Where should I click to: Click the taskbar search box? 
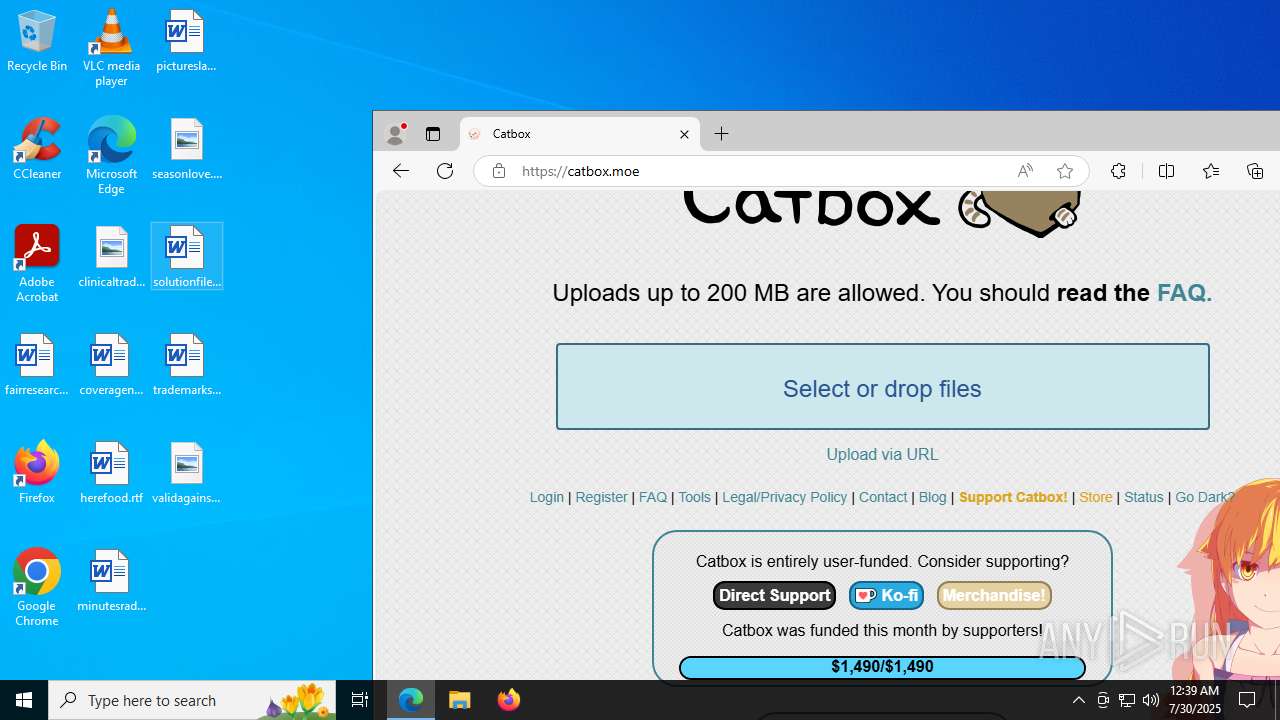coord(194,700)
